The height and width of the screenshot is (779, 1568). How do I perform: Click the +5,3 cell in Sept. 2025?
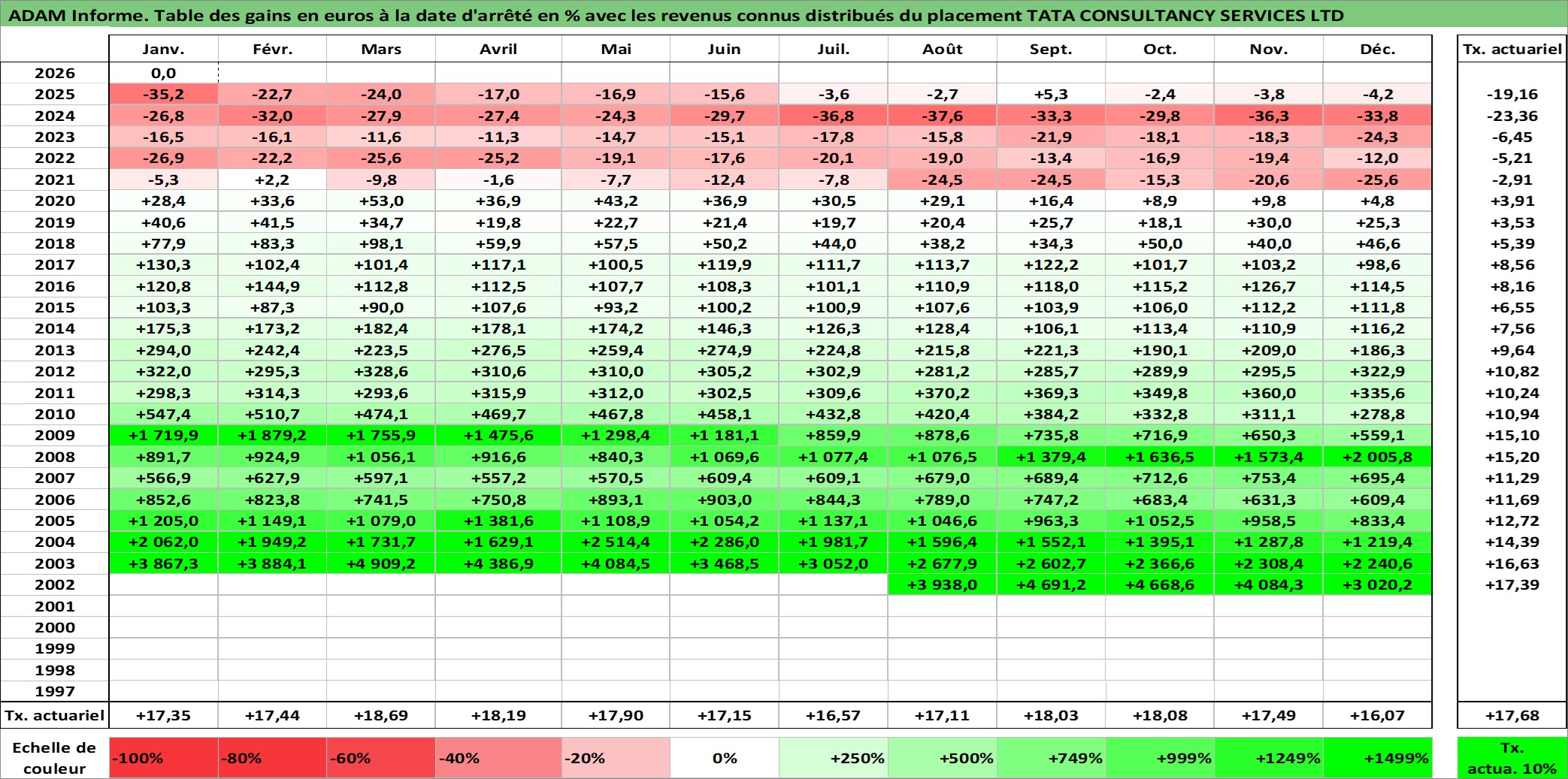click(1051, 94)
